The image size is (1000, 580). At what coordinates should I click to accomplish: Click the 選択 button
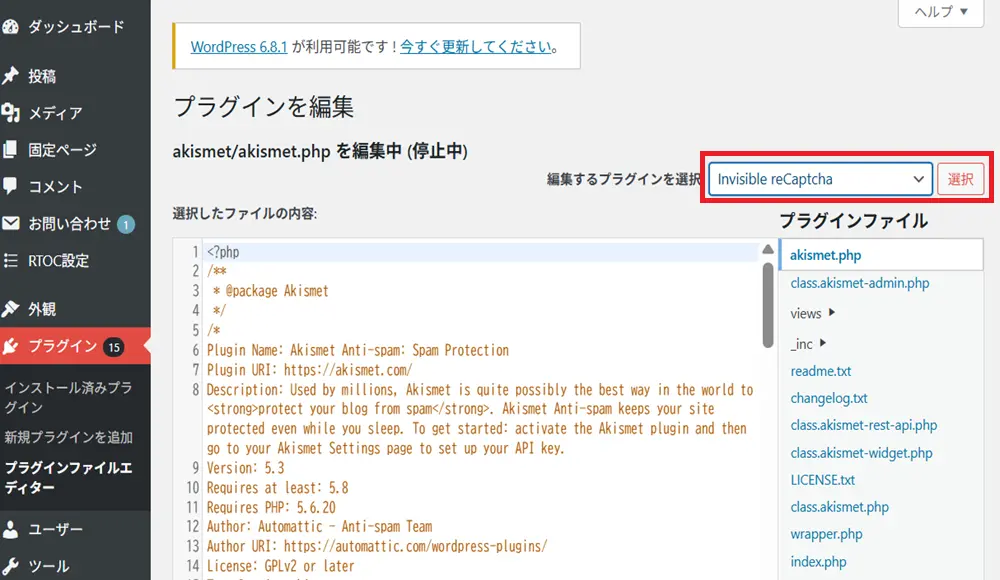coord(960,179)
